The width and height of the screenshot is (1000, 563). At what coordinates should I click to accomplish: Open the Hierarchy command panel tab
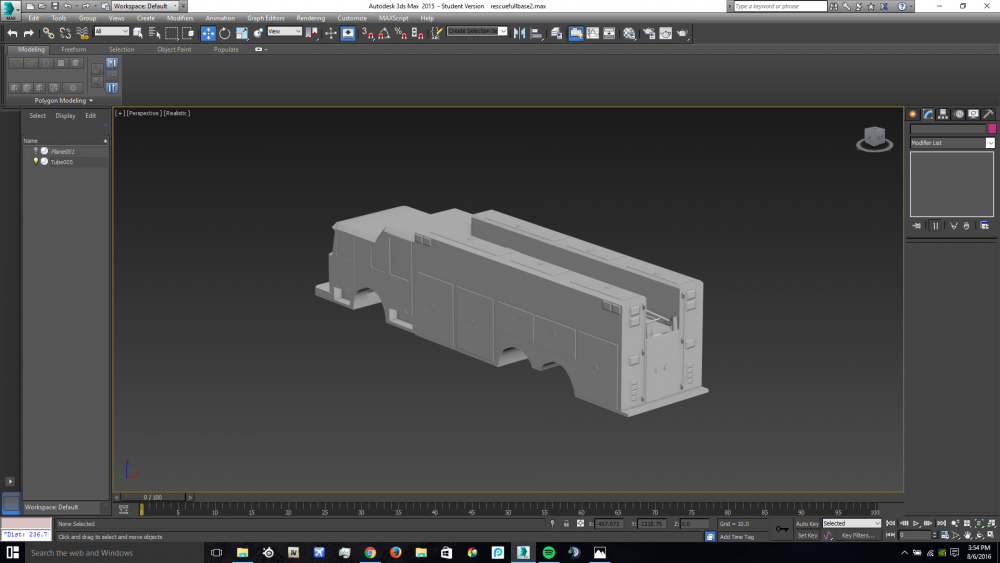tap(943, 114)
